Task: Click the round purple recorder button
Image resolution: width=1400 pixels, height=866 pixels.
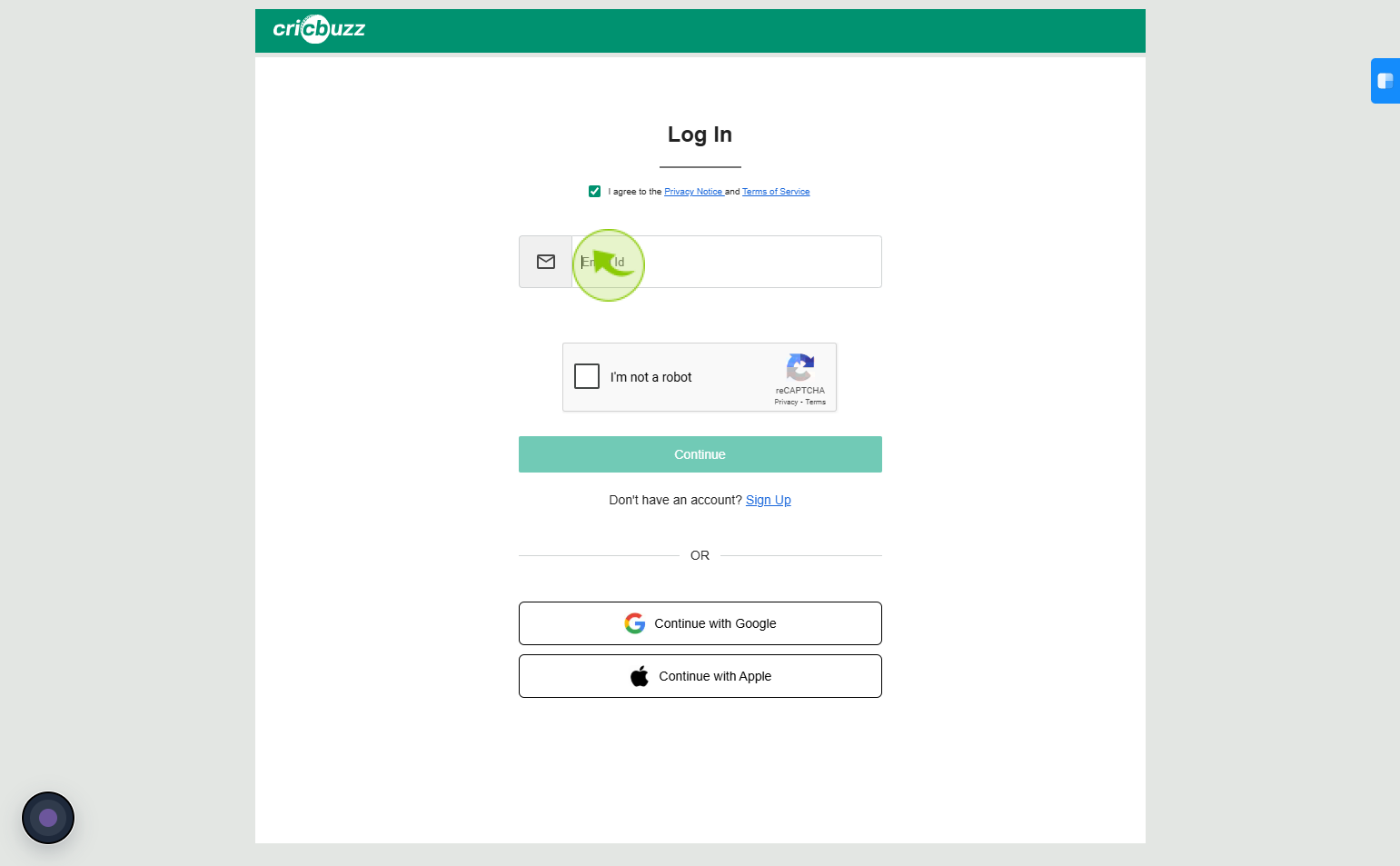Action: coord(48,818)
